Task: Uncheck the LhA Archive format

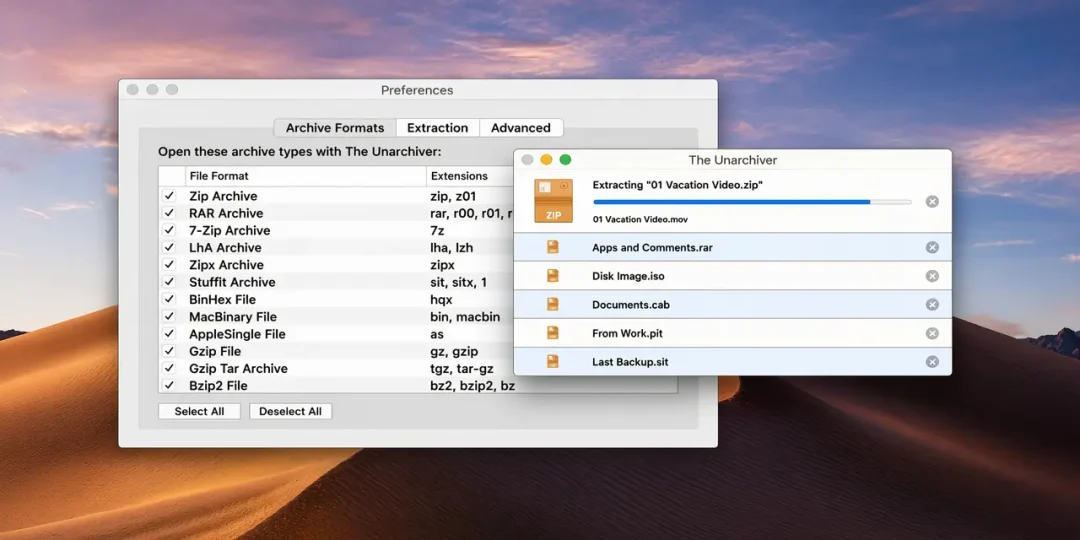Action: [x=169, y=247]
